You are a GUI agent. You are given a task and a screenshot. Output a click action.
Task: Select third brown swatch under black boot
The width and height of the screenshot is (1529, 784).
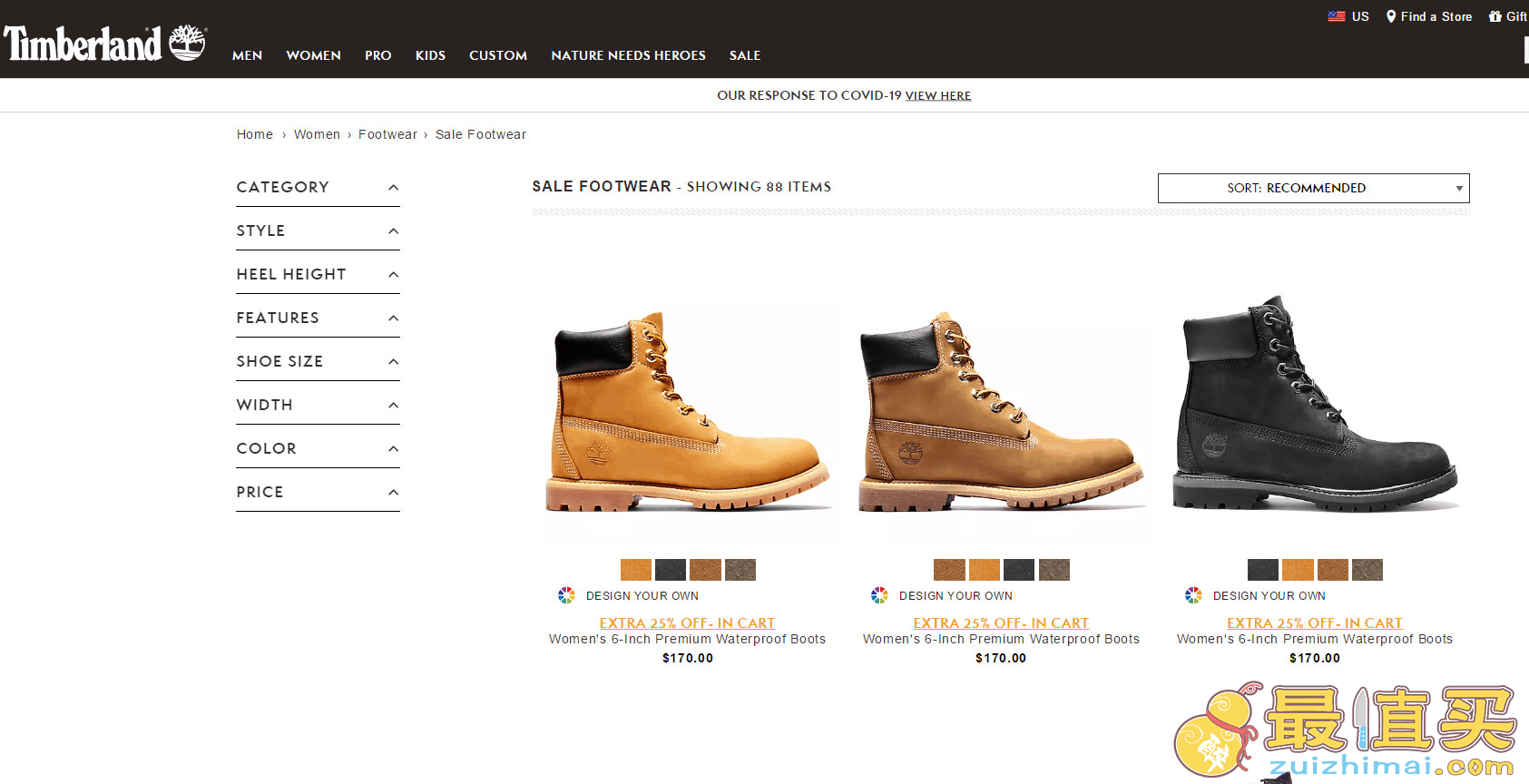click(x=1333, y=570)
